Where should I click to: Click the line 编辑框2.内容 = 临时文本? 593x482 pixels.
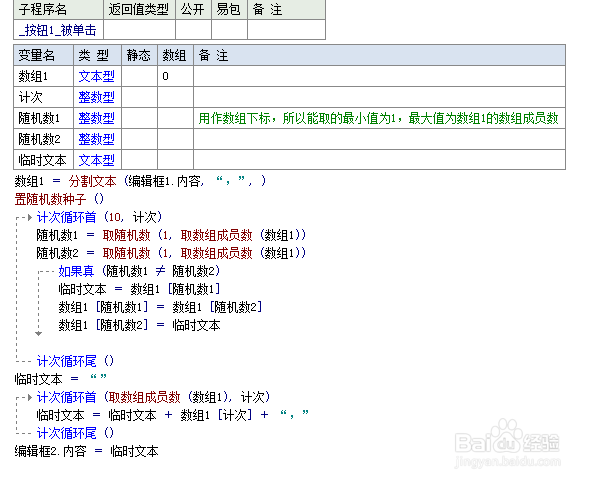(x=87, y=451)
